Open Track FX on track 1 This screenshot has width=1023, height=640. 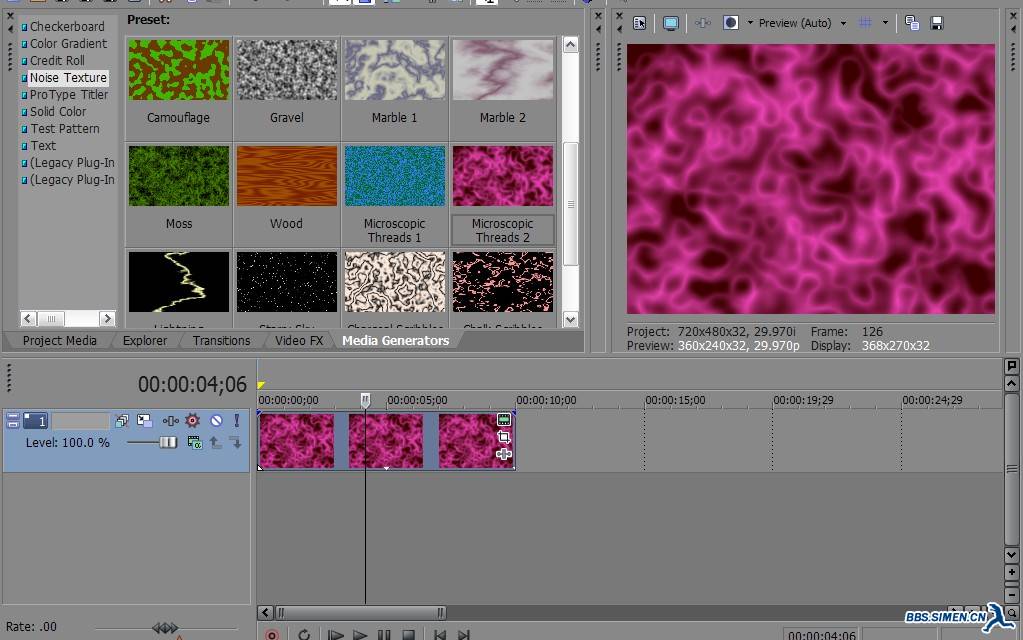[170, 421]
